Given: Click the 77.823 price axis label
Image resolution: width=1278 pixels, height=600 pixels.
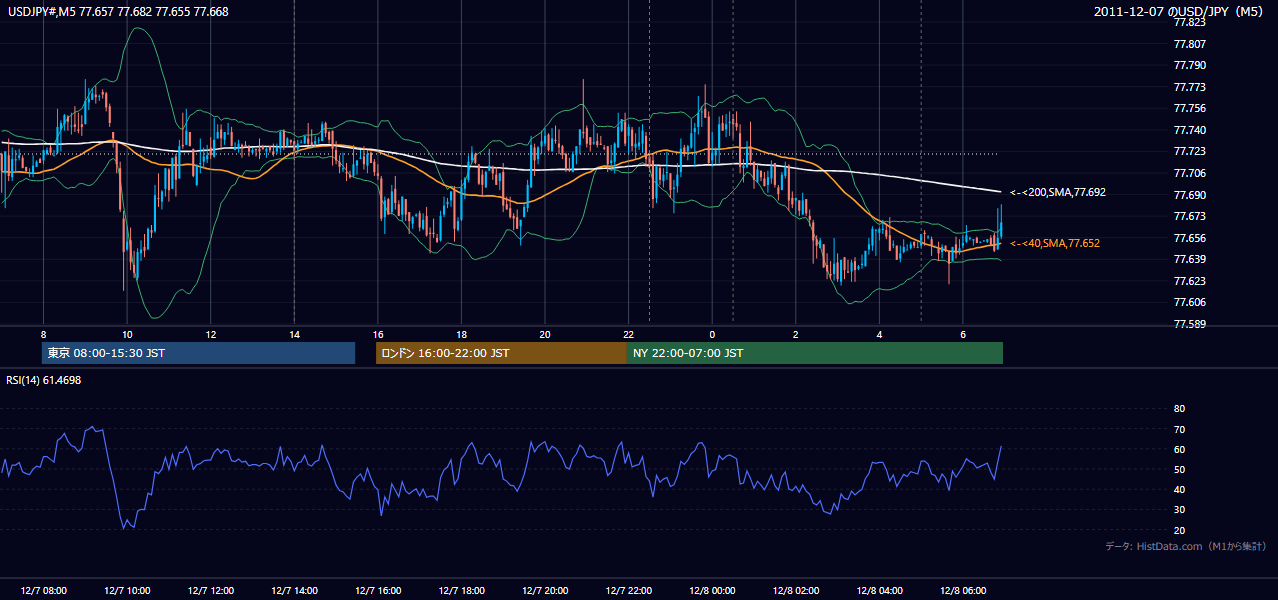Looking at the screenshot, I should (1188, 24).
